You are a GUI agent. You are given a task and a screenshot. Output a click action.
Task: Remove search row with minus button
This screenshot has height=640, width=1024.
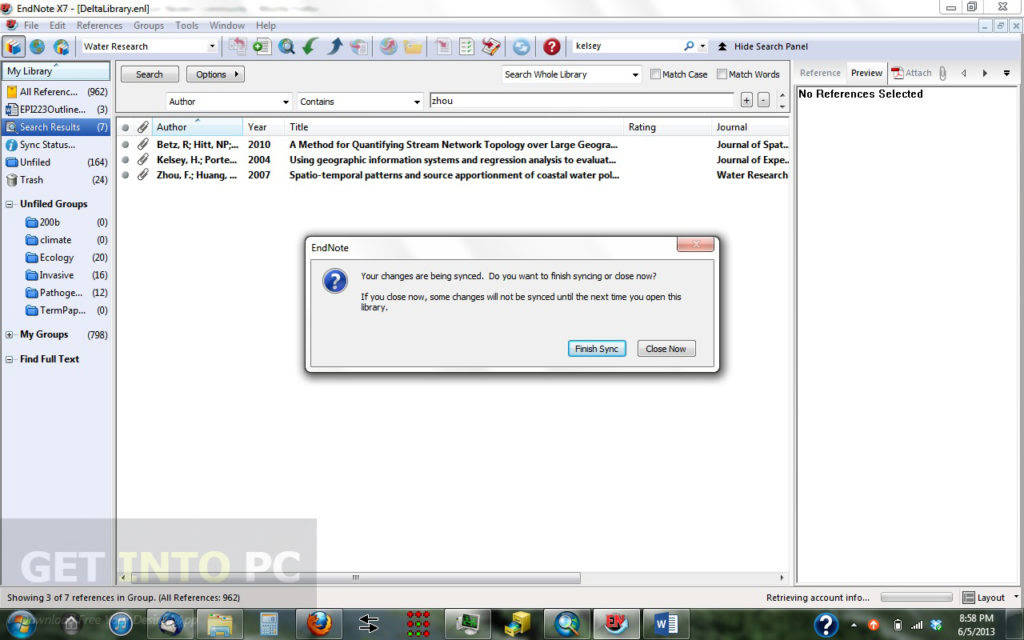tap(763, 100)
